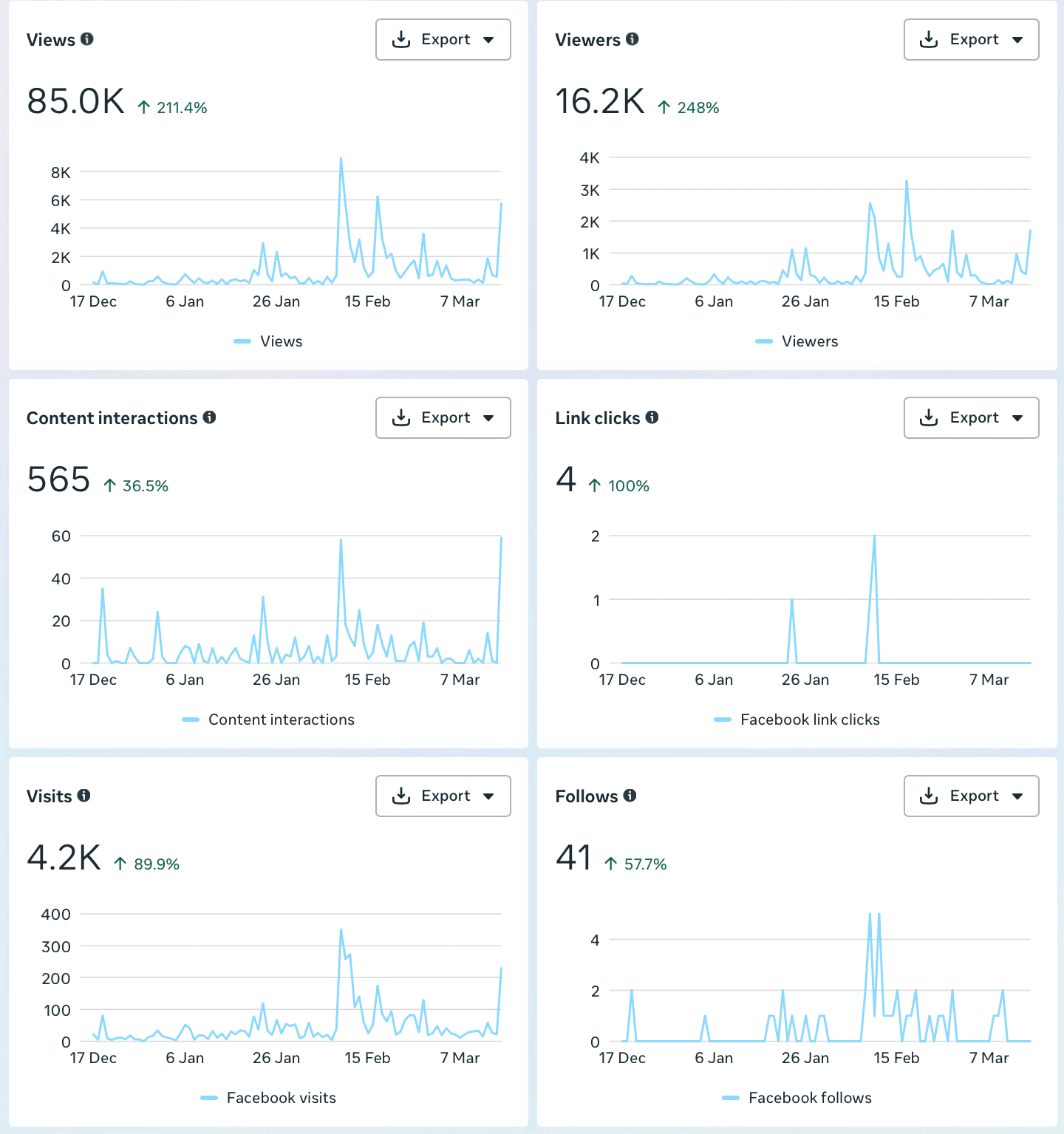Click the download icon in Visits Export button
Image resolution: width=1064 pixels, height=1134 pixels.
[x=401, y=796]
